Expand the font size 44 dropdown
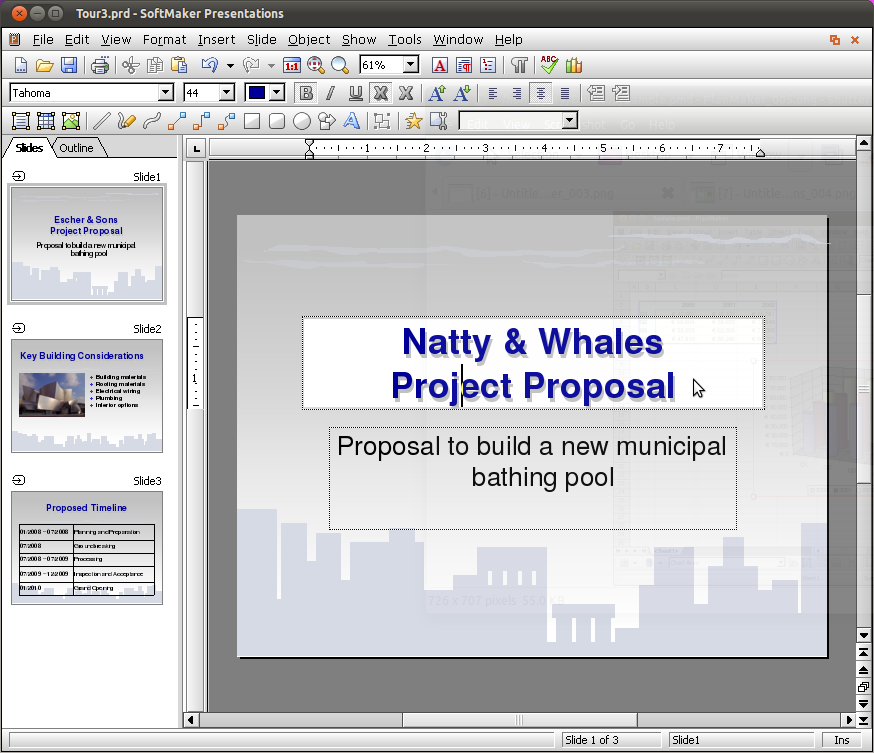The image size is (874, 753). click(x=226, y=93)
